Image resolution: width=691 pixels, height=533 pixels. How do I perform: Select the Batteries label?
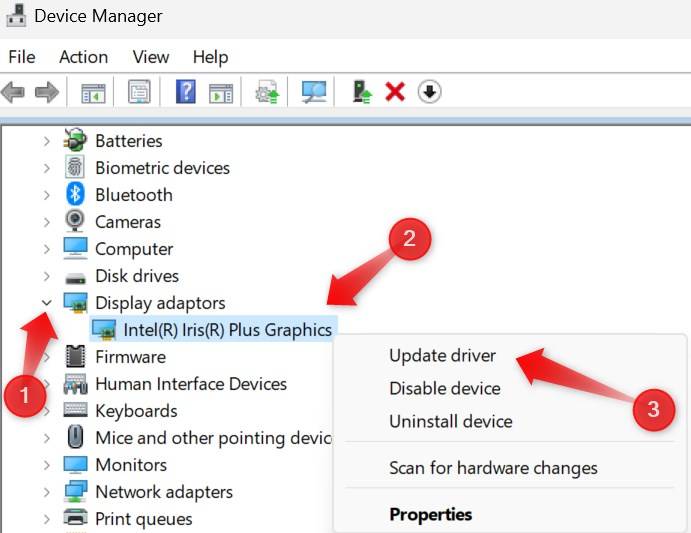(129, 141)
